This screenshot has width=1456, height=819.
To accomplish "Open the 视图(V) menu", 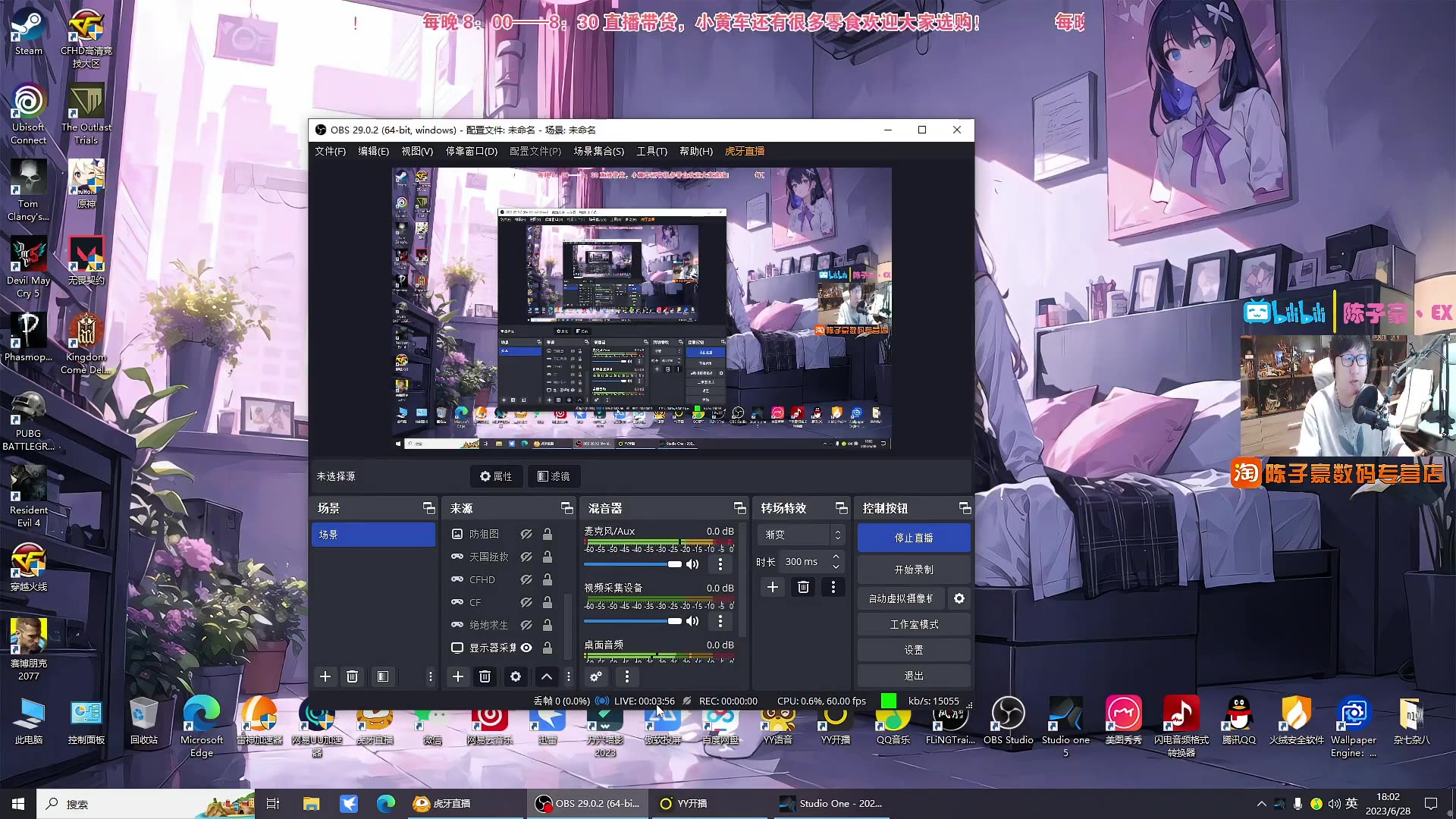I will pos(417,151).
